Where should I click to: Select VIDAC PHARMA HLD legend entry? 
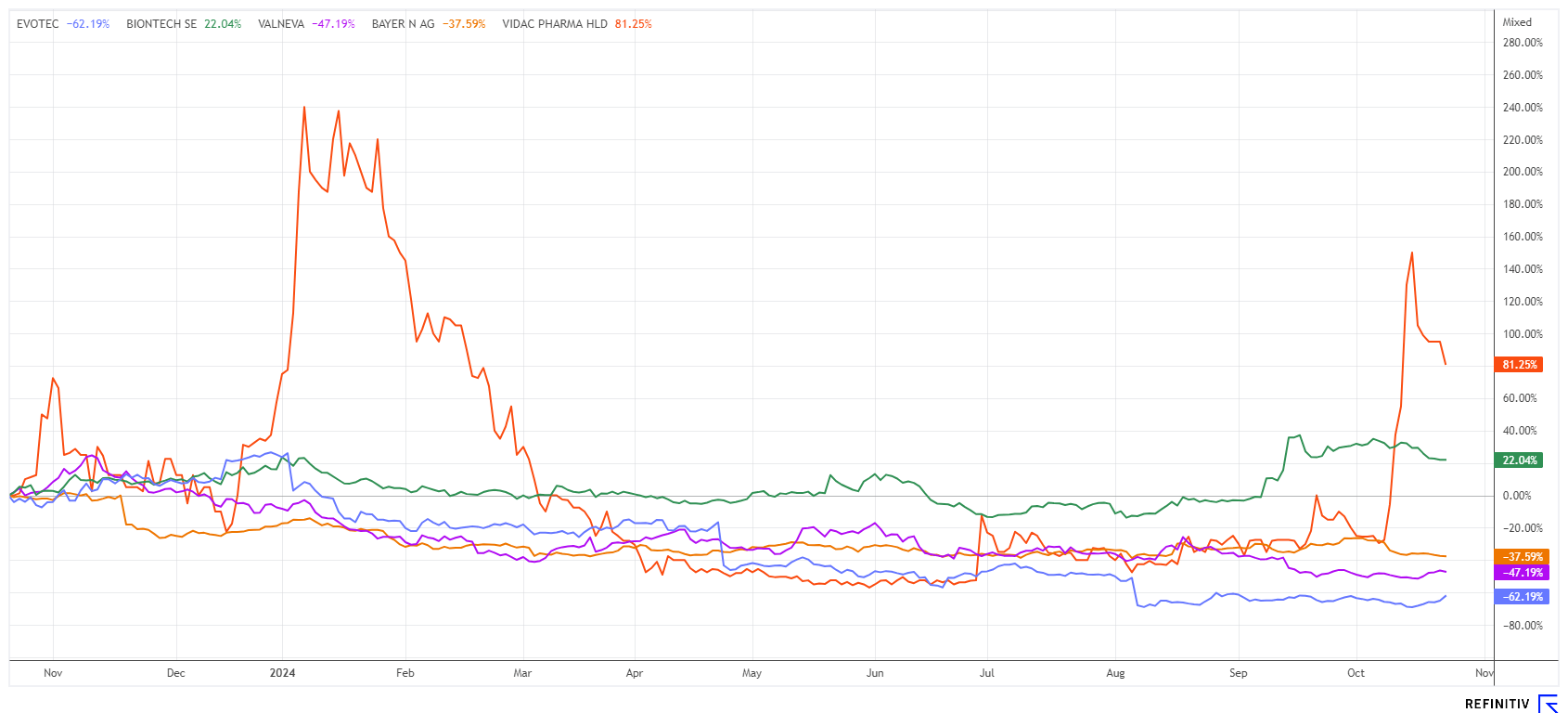(554, 24)
